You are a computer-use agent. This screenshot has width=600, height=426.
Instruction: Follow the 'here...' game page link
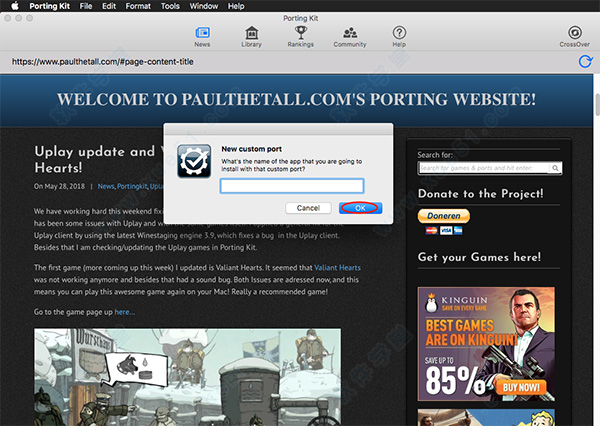point(124,312)
